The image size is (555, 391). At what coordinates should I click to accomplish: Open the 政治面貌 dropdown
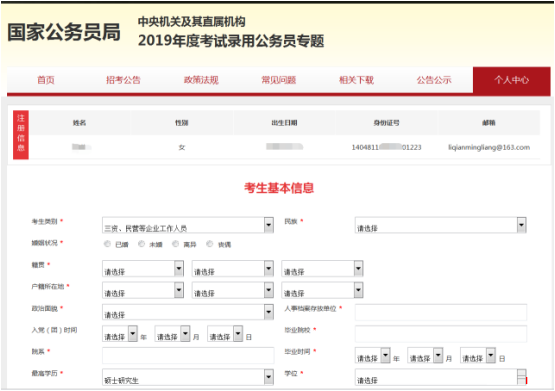point(188,312)
